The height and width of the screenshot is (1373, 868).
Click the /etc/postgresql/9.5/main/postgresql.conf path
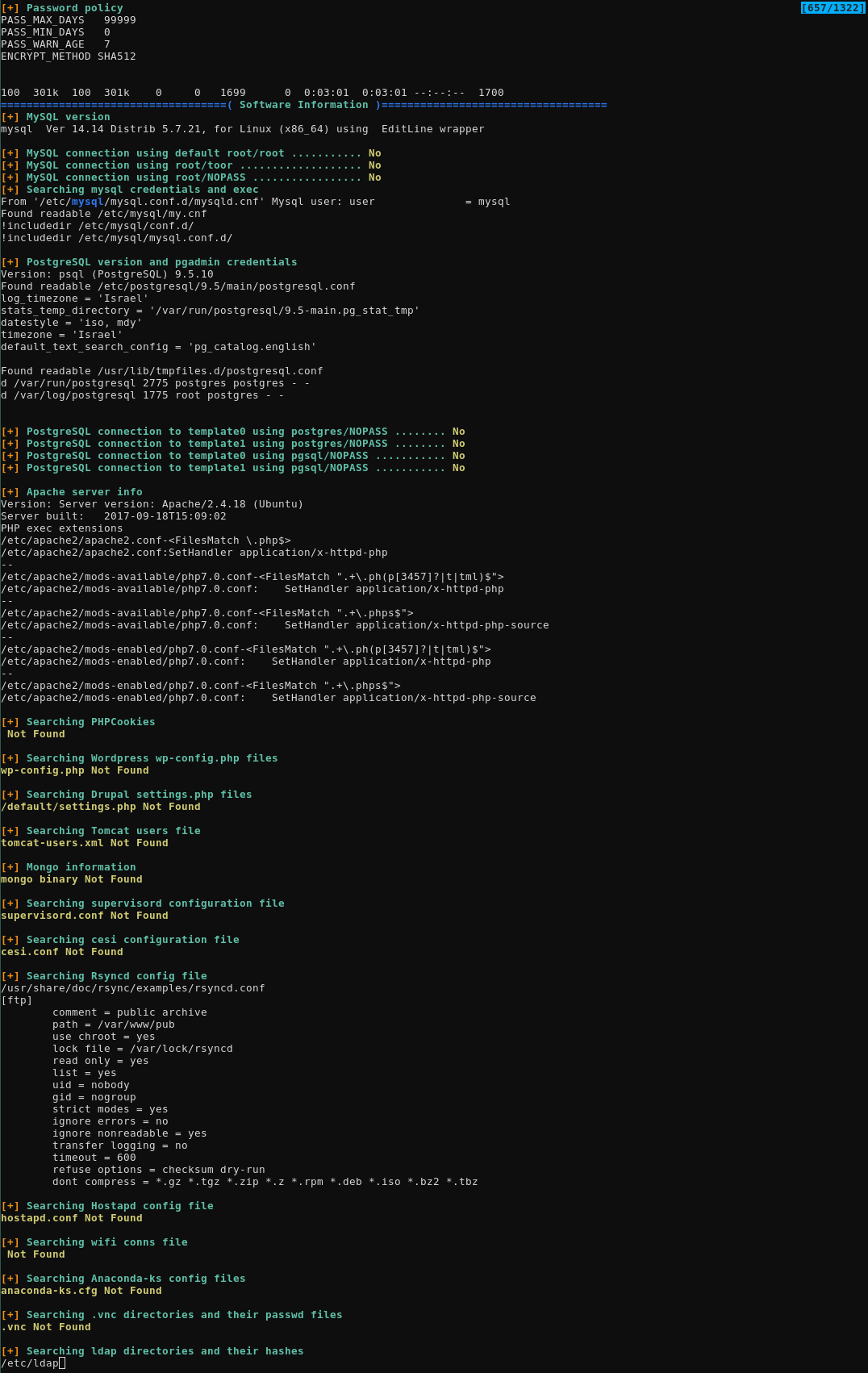(226, 286)
